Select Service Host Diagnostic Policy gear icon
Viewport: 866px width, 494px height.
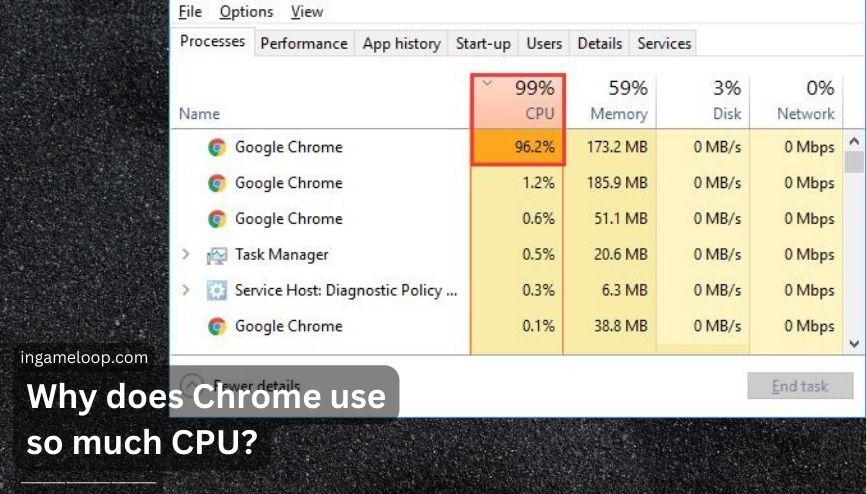coord(216,291)
